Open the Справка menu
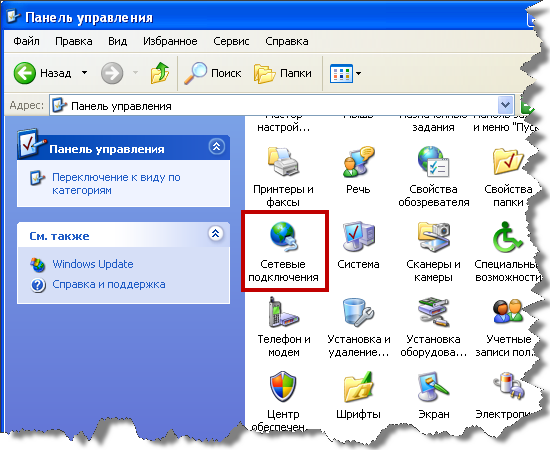This screenshot has width=550, height=450. [x=287, y=41]
